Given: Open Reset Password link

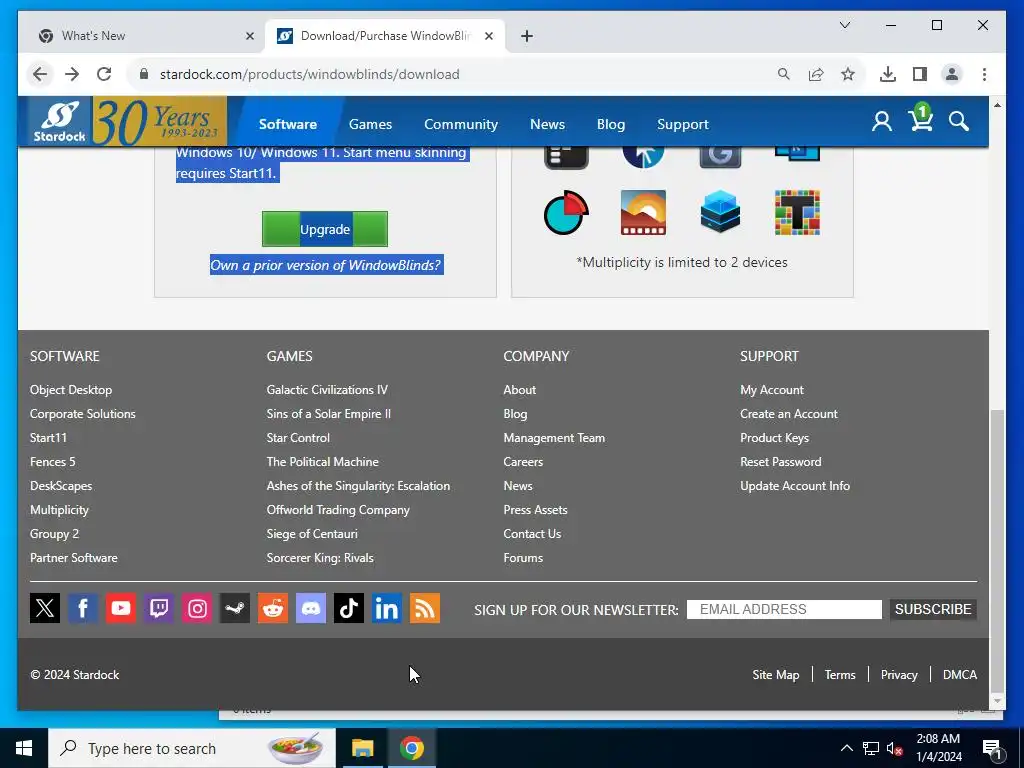Looking at the screenshot, I should click(780, 462).
